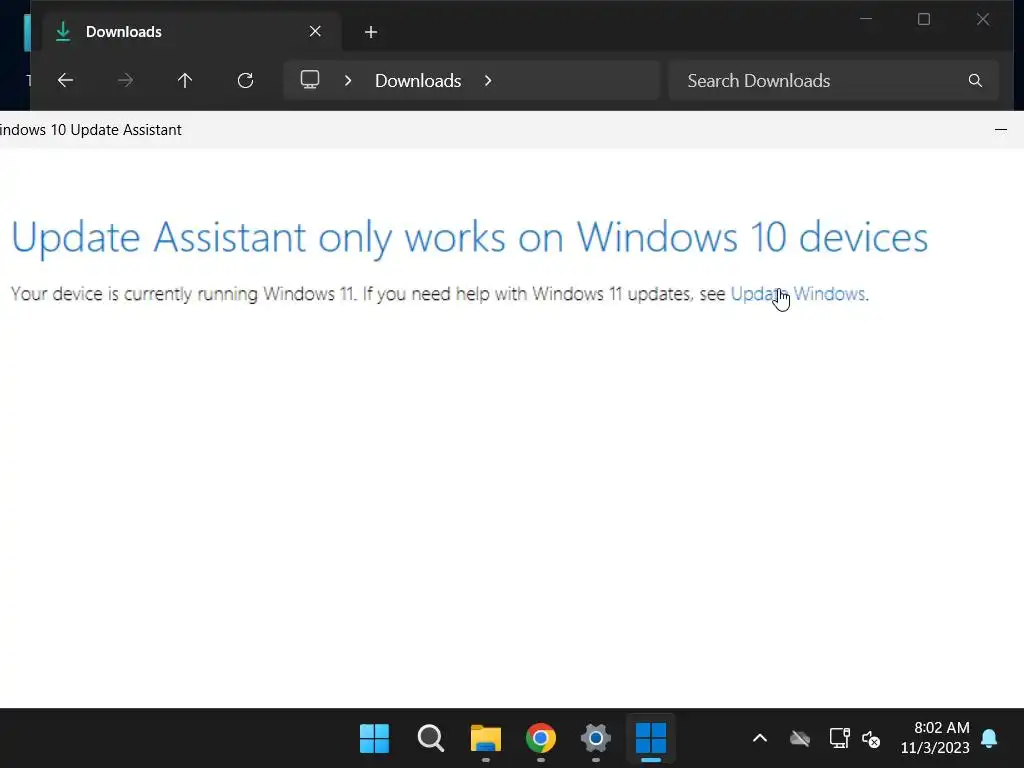Image resolution: width=1024 pixels, height=768 pixels.
Task: Click the OneDrive cloud tray icon
Action: (800, 739)
